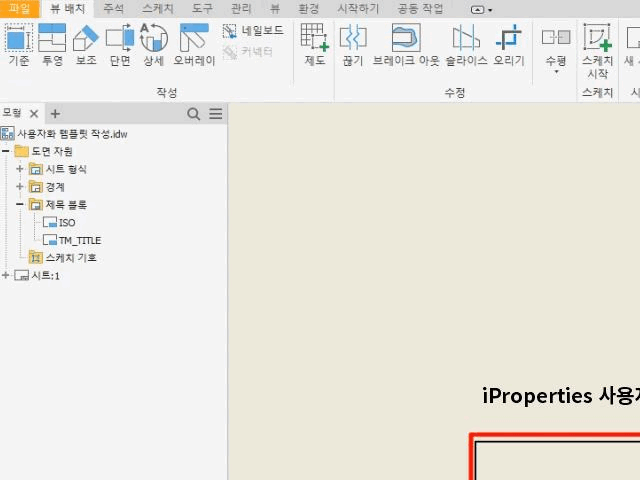Image resolution: width=640 pixels, height=480 pixels.
Task: Expand the 시트:1 node
Action: pos(6,275)
